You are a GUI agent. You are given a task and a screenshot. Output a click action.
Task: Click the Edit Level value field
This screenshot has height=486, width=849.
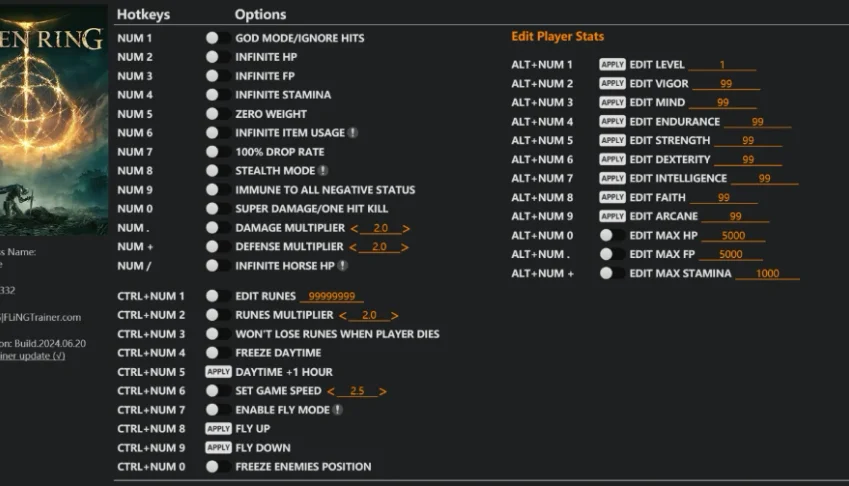click(722, 64)
